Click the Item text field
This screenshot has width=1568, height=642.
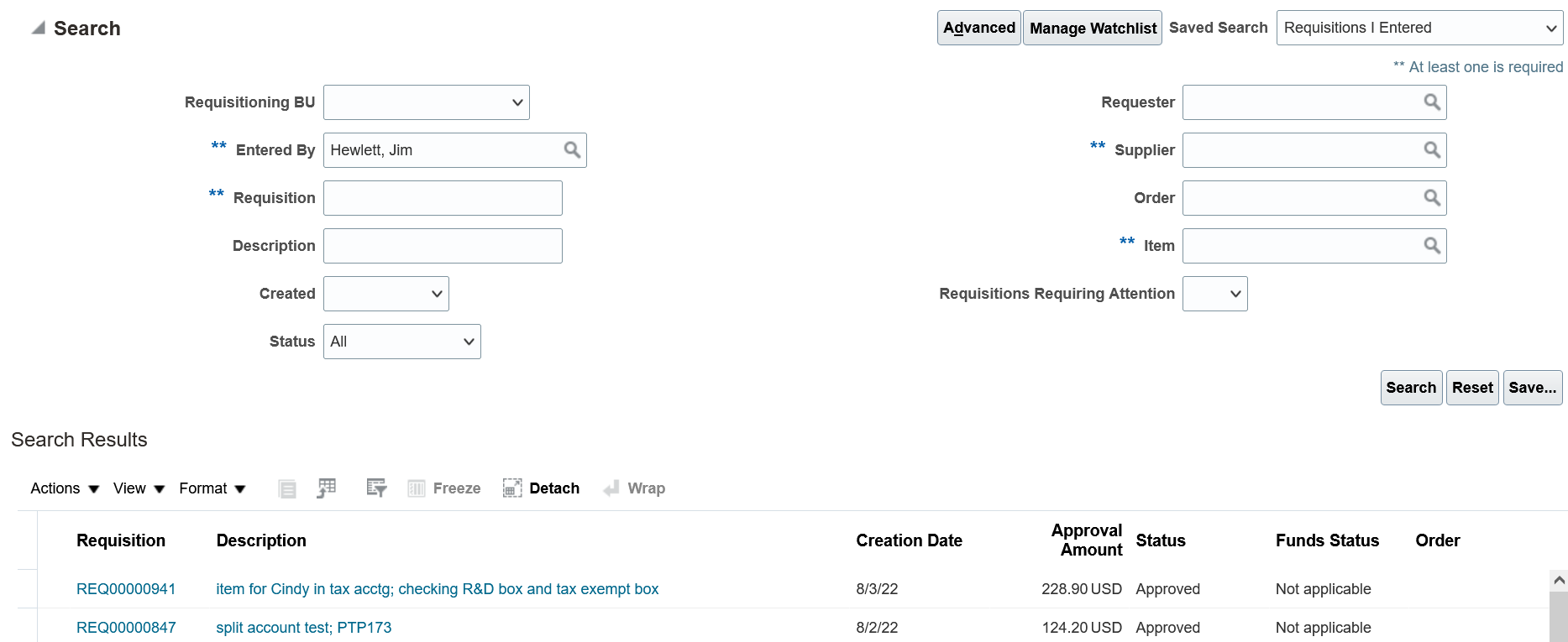tap(1302, 246)
